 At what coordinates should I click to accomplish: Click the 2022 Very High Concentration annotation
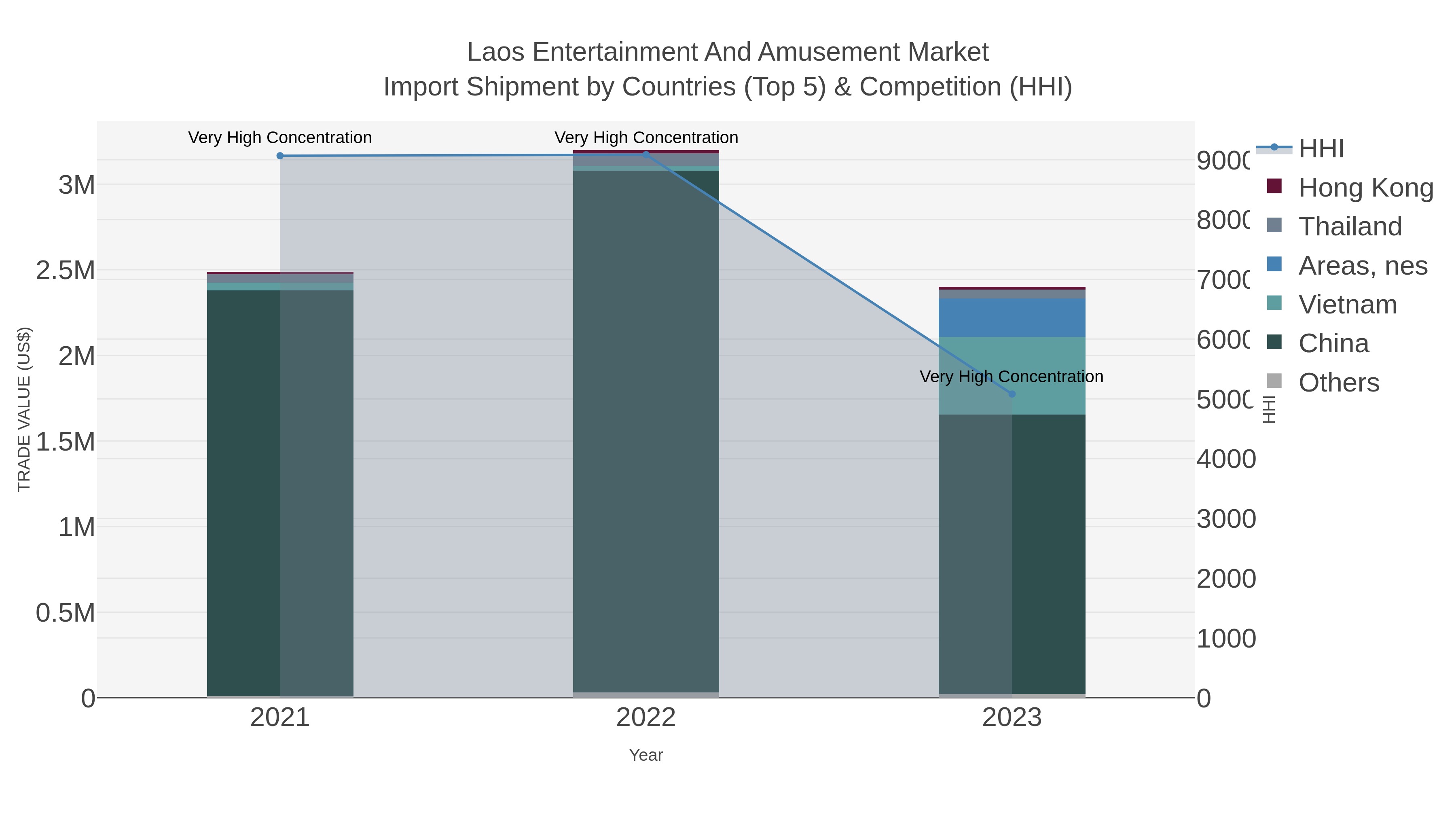click(646, 138)
